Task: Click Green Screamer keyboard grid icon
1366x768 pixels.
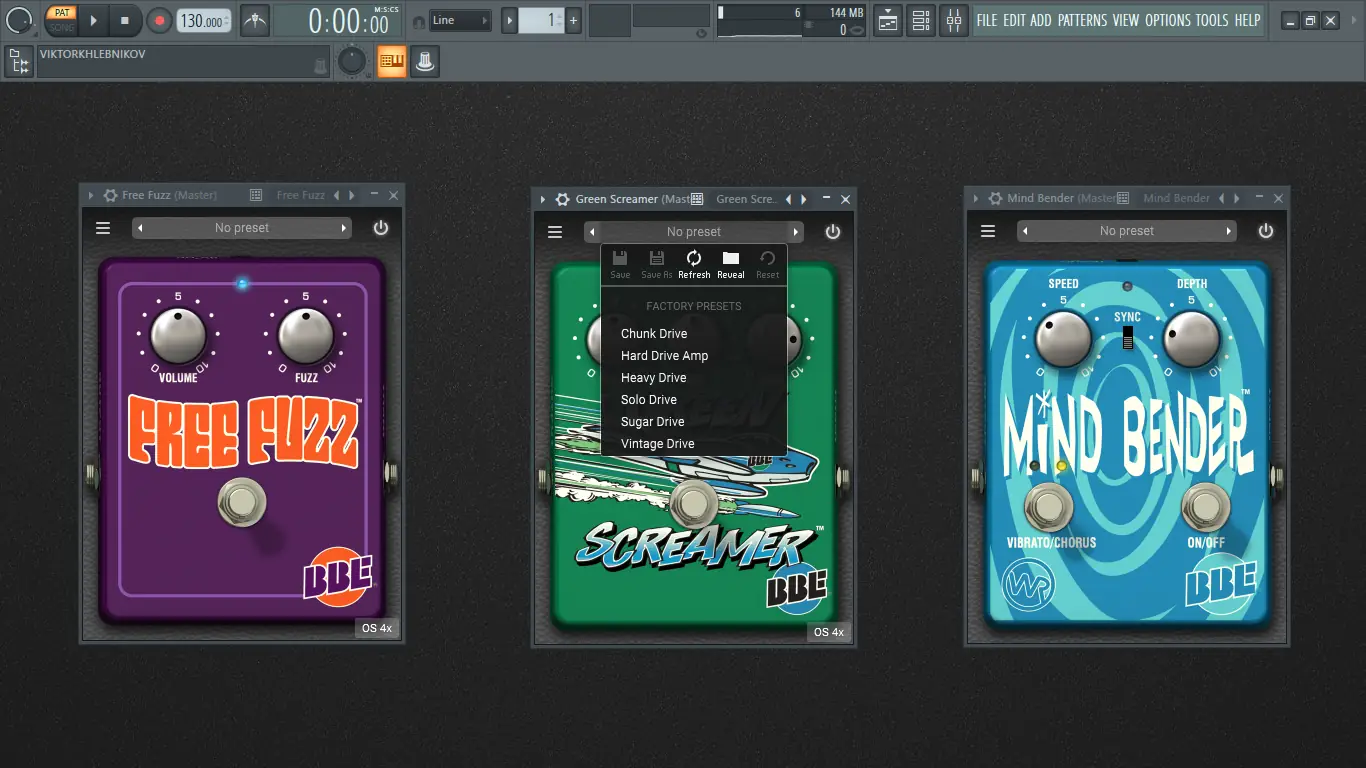Action: [x=697, y=199]
